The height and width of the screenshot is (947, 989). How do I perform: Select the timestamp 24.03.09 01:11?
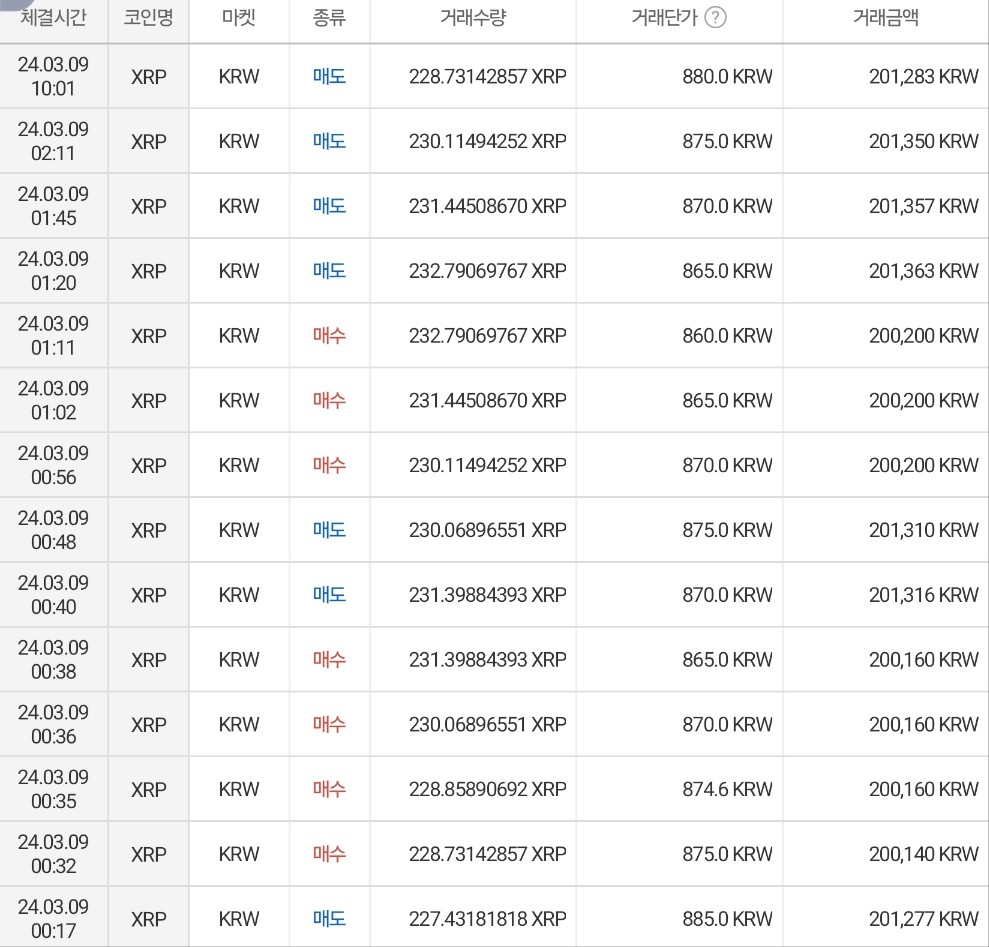pyautogui.click(x=54, y=336)
